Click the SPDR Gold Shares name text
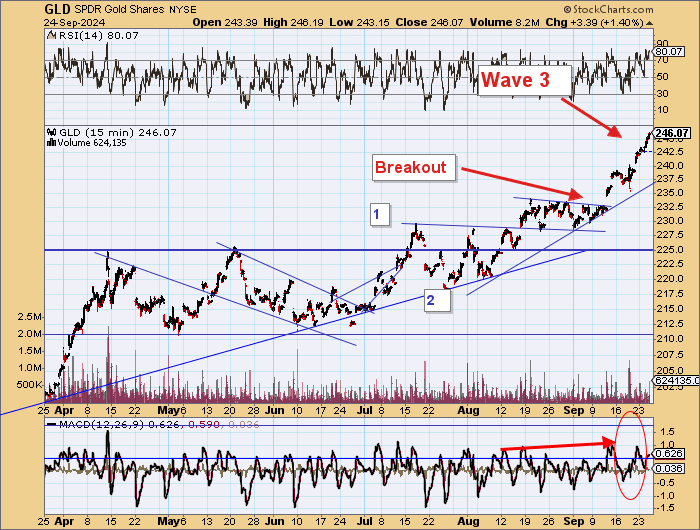This screenshot has width=700, height=530. click(120, 9)
